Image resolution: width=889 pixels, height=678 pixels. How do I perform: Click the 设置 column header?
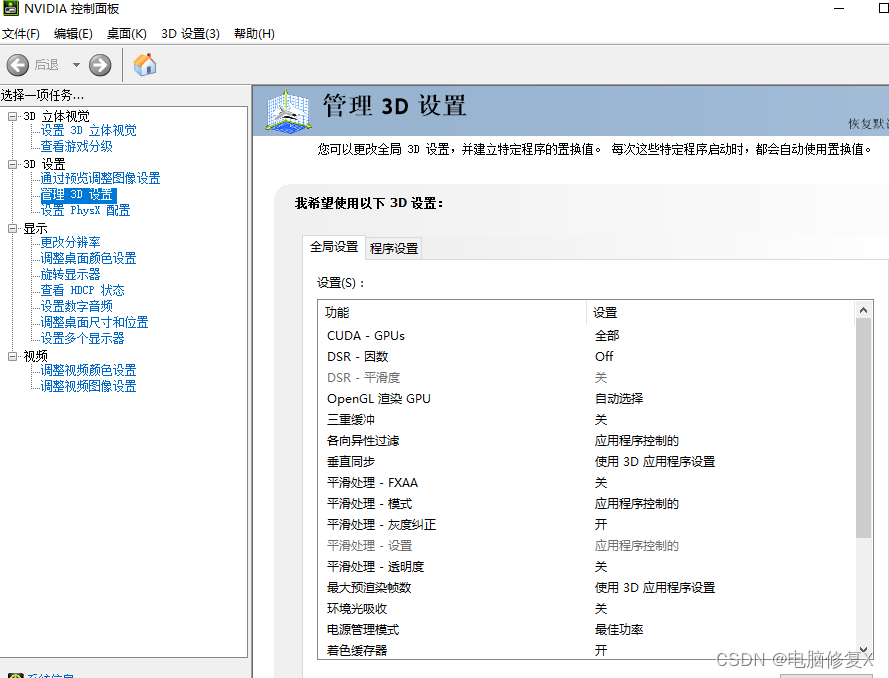click(x=721, y=312)
